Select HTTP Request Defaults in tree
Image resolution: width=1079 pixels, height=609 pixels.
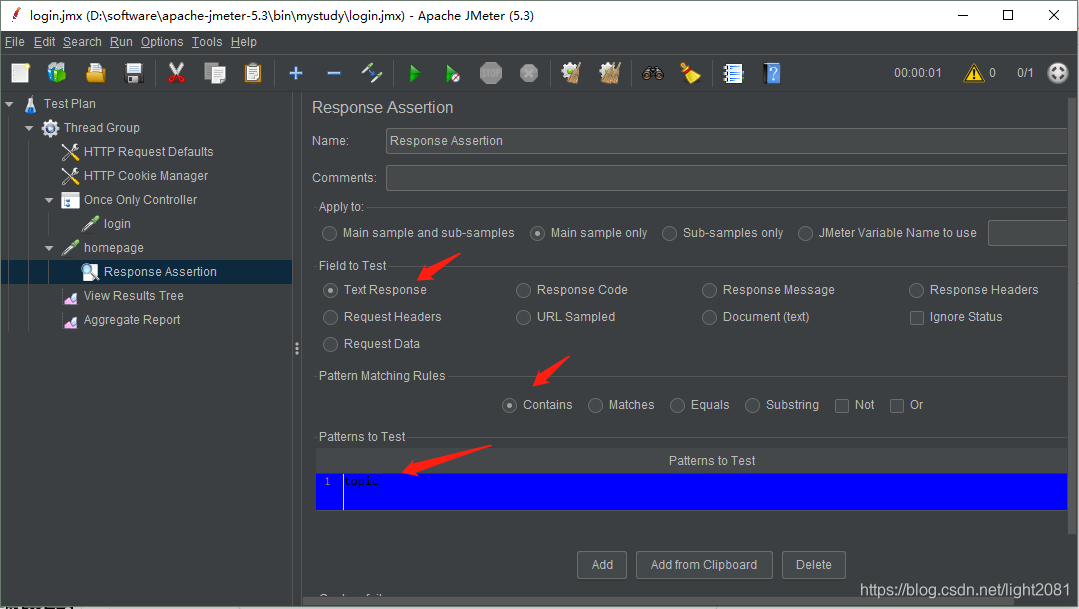(148, 151)
